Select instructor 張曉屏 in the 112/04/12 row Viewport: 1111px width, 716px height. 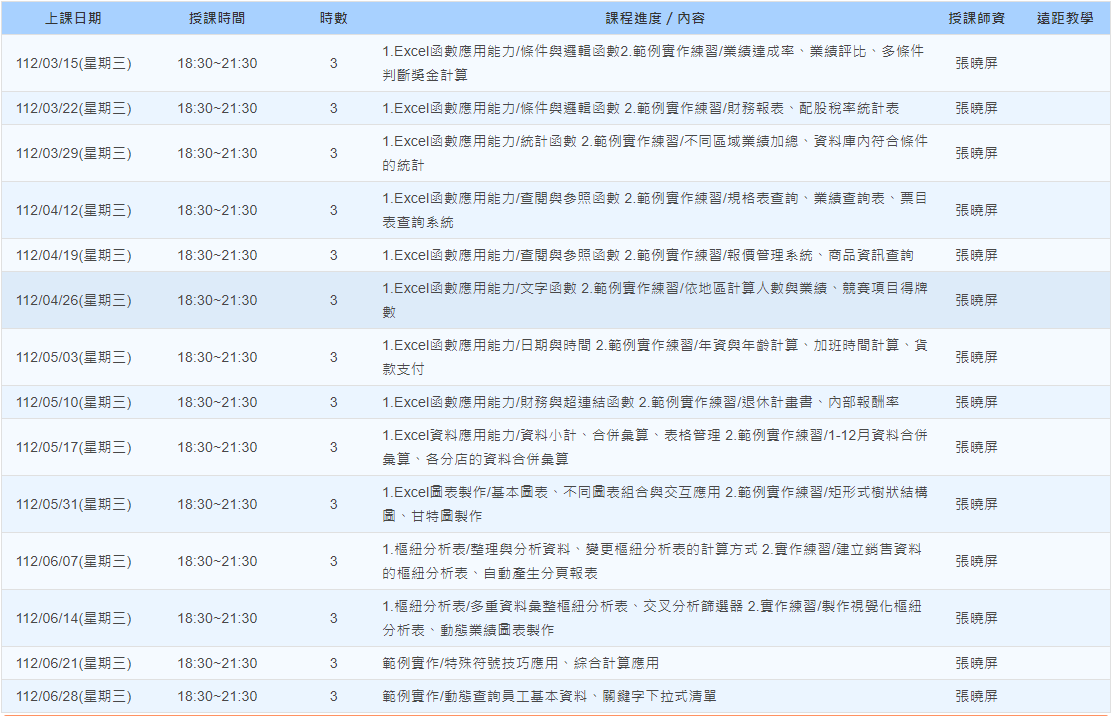(976, 210)
